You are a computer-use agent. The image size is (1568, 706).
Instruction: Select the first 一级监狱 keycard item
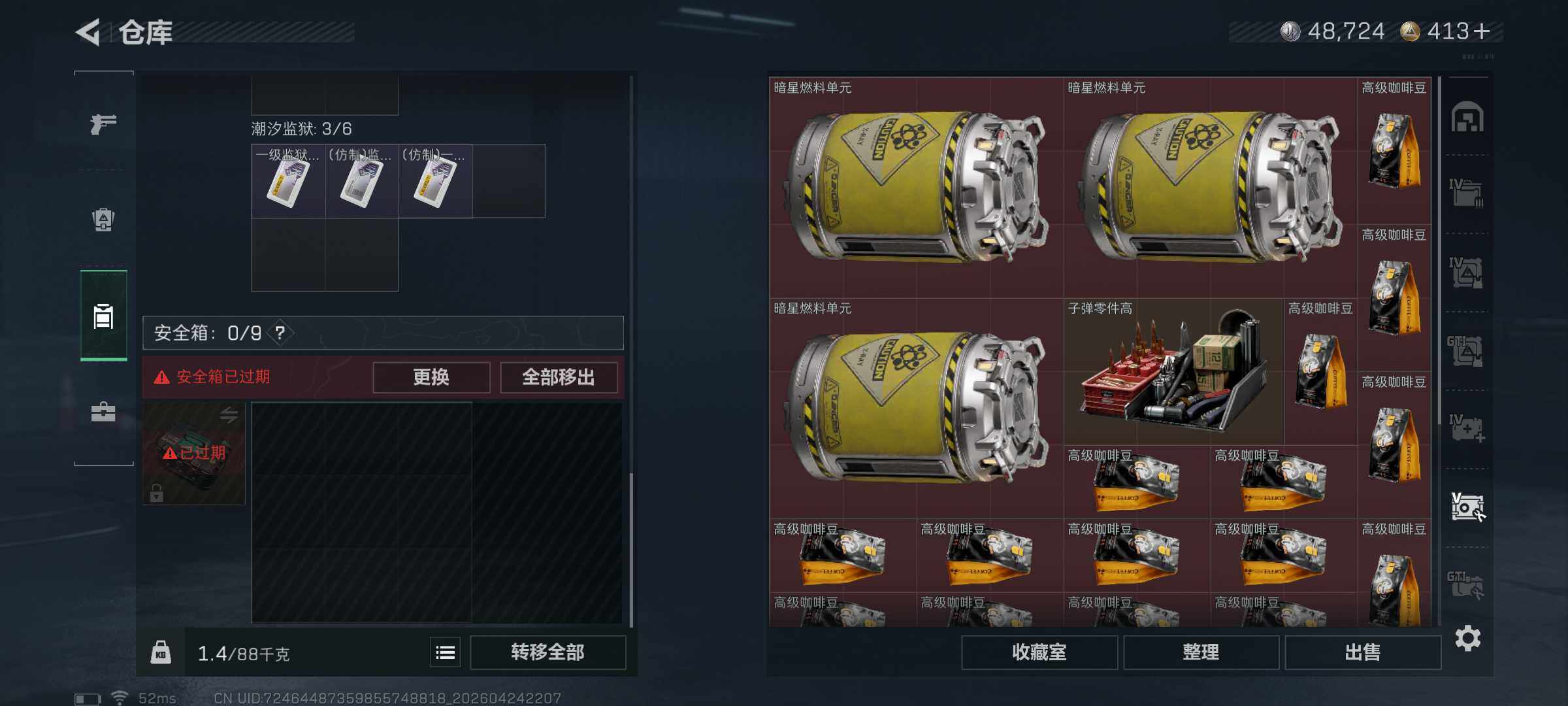click(x=288, y=181)
